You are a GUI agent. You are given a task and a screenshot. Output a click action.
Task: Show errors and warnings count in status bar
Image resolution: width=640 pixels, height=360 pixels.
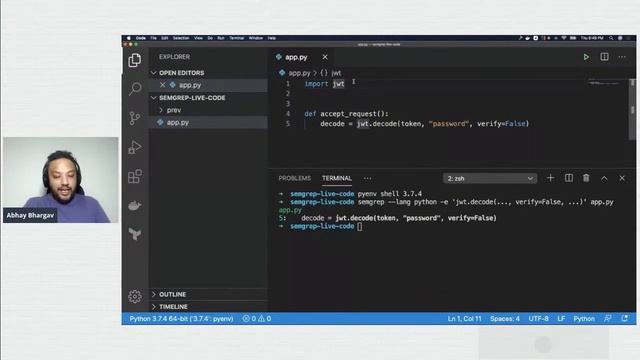click(x=257, y=318)
